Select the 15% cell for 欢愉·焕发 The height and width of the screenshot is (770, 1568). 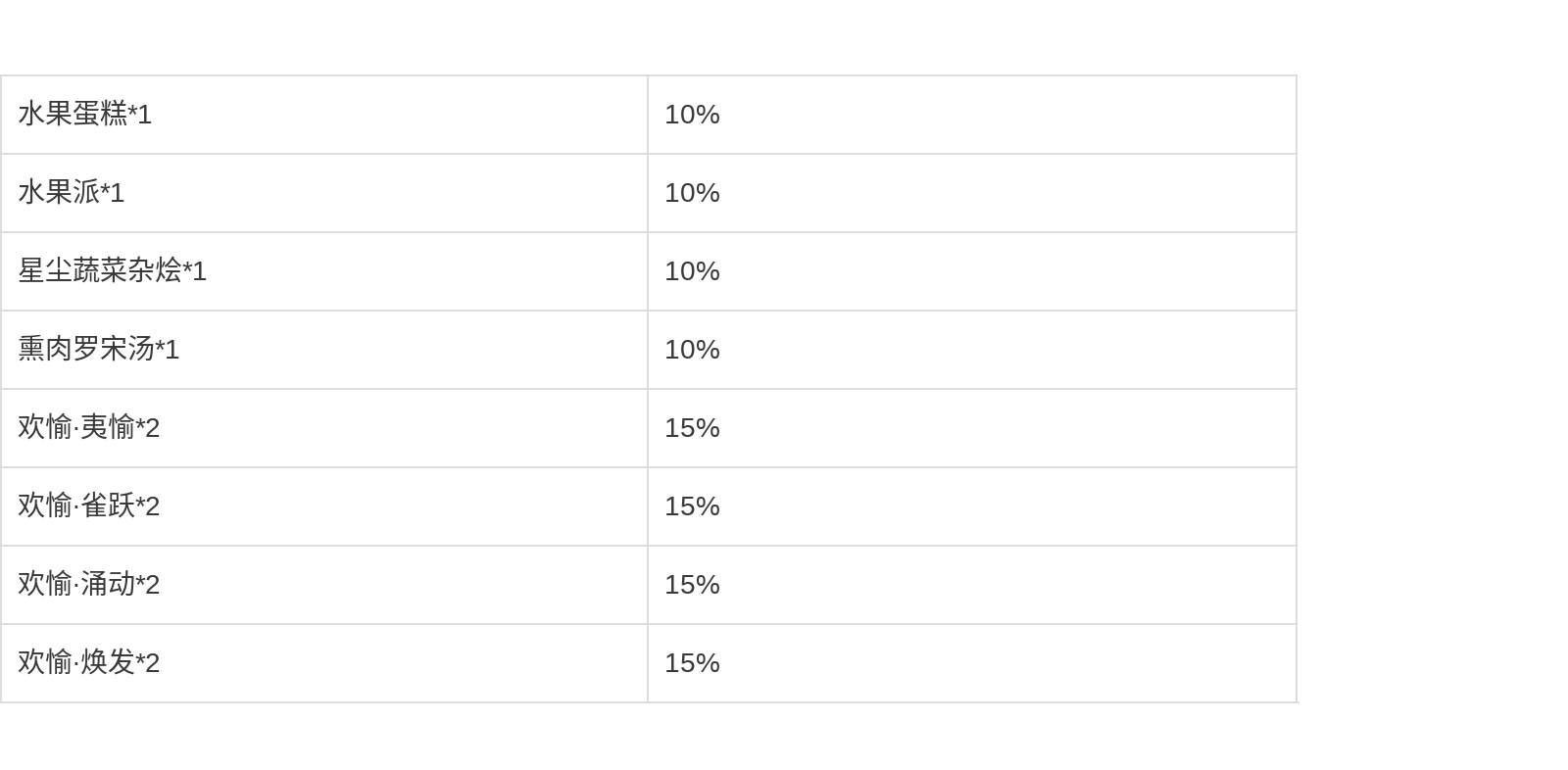(693, 663)
